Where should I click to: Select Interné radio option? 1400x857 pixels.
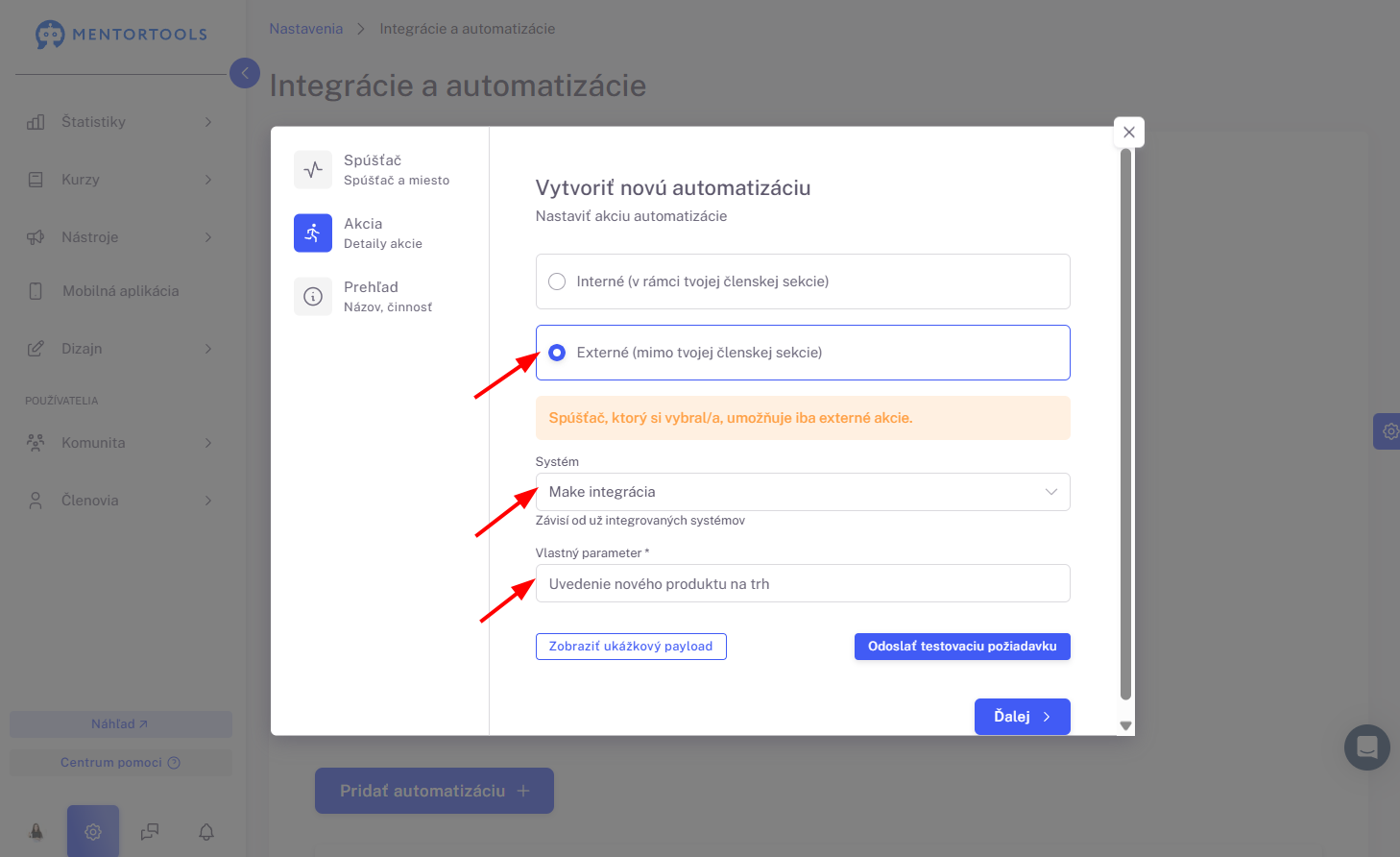point(557,282)
